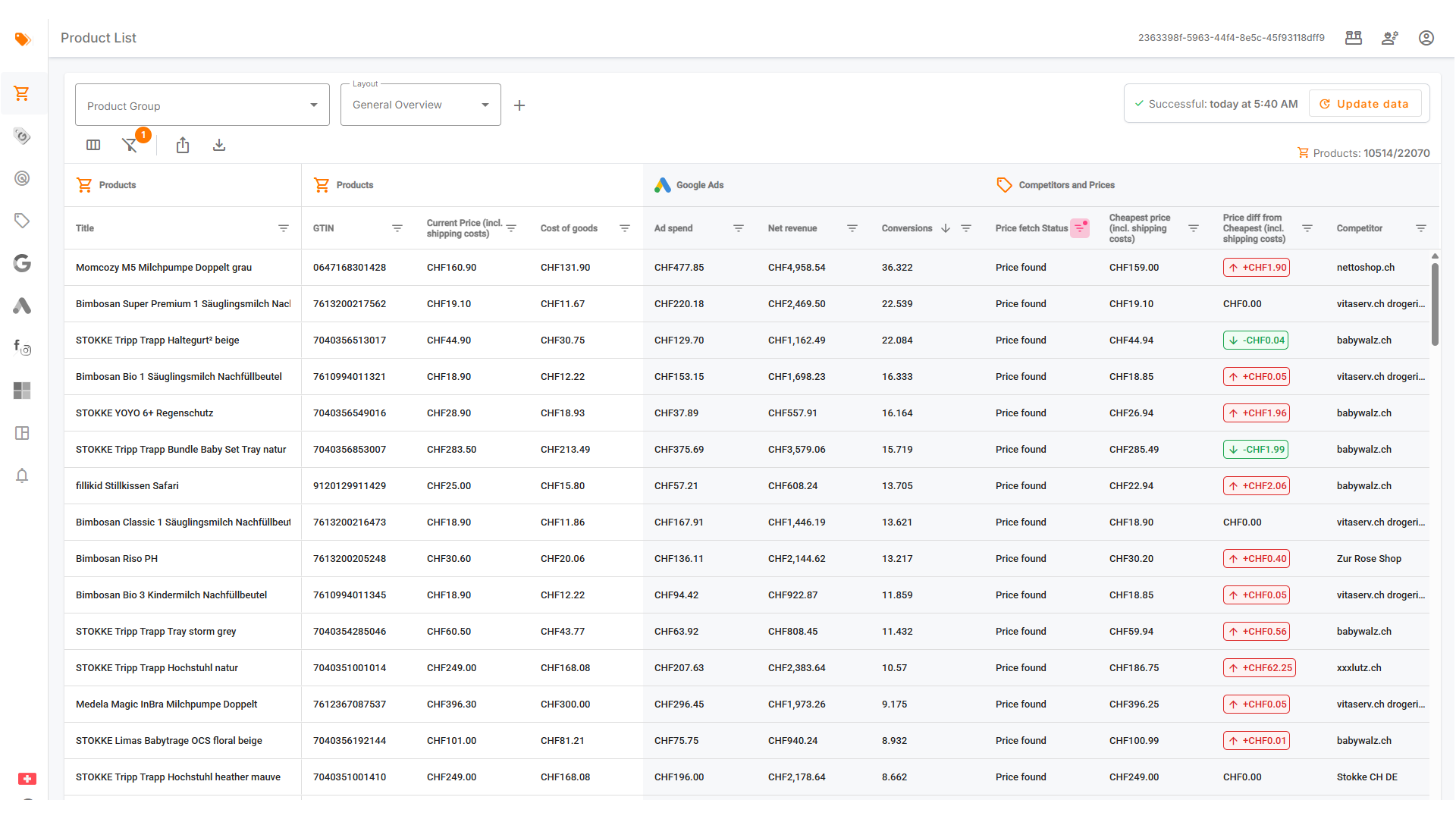Sort by Ad spend column header
This screenshot has width=1456, height=819.
[x=673, y=228]
